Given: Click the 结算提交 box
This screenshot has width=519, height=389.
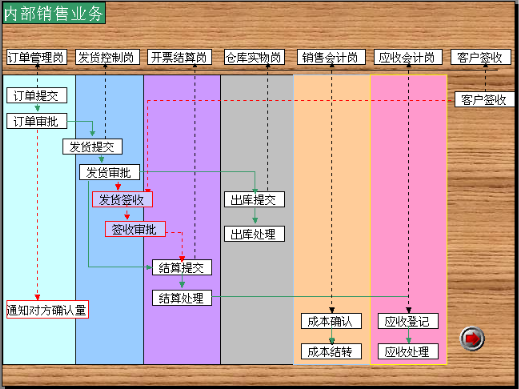Looking at the screenshot, I should tap(182, 267).
